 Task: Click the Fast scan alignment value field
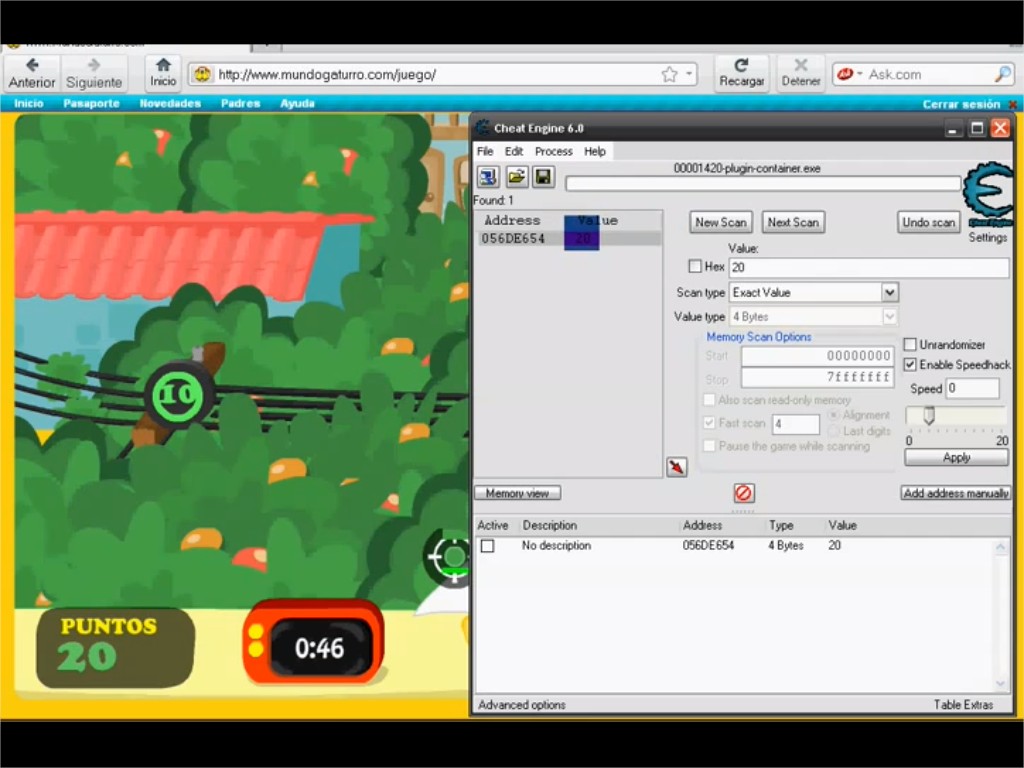(x=795, y=424)
